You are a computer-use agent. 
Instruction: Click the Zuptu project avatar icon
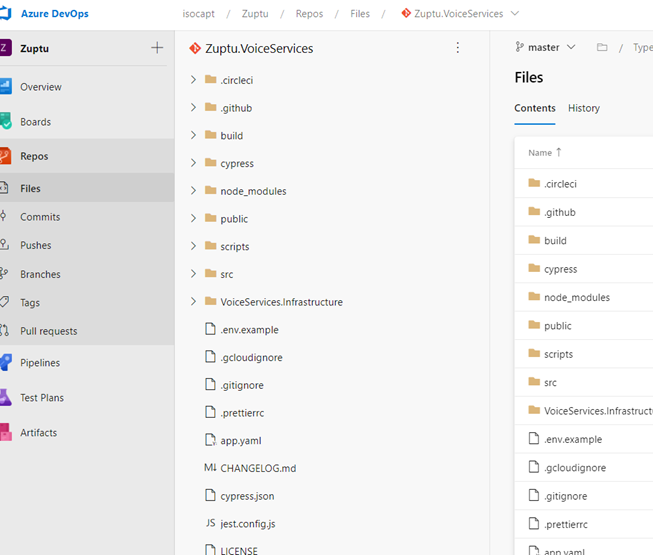(x=5, y=48)
